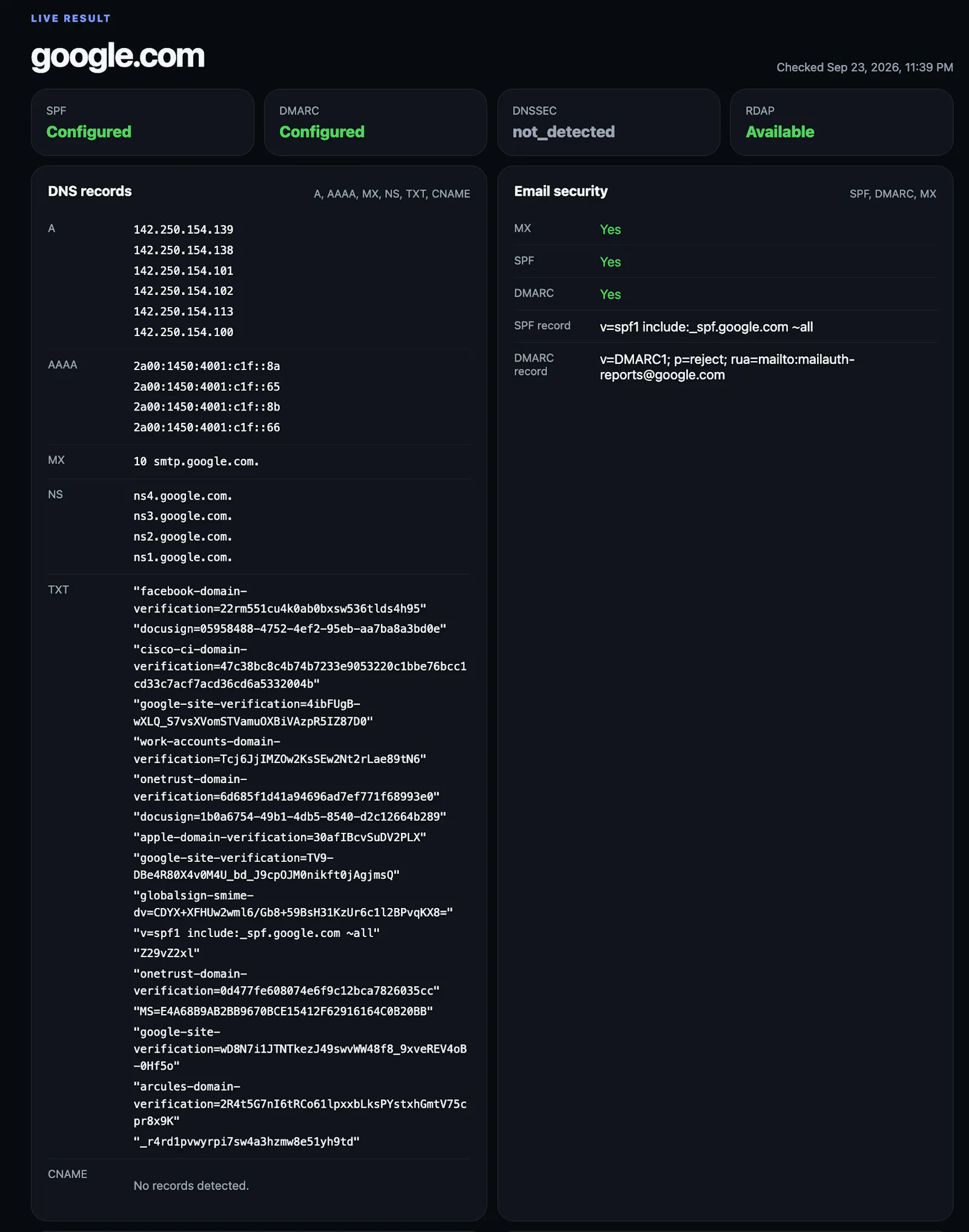Image resolution: width=969 pixels, height=1232 pixels.
Task: Select the docusign=1b0a6754 TXT record
Action: (x=290, y=816)
